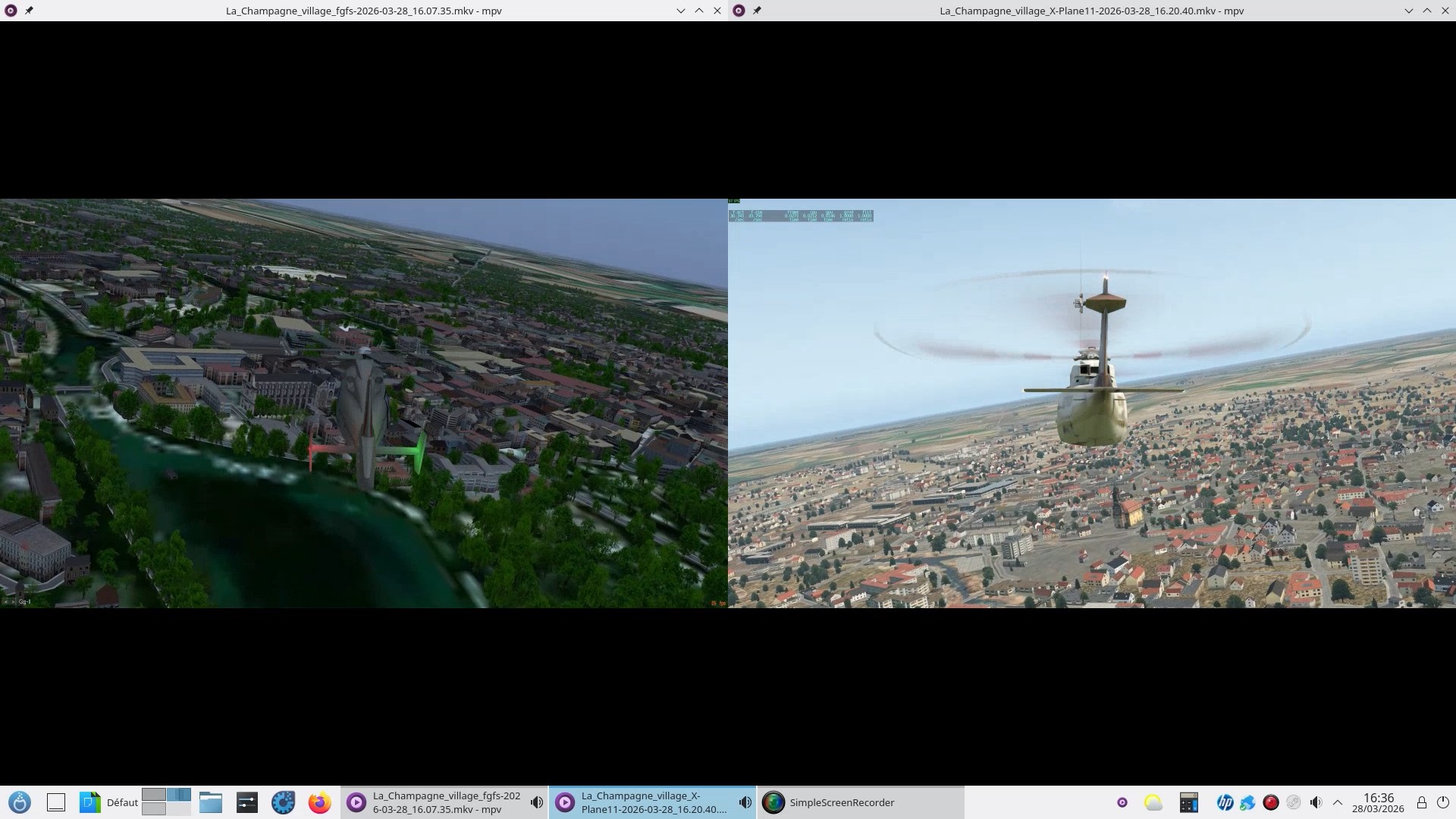Pin the left fgfs mpv window
The height and width of the screenshot is (819, 1456).
point(29,11)
